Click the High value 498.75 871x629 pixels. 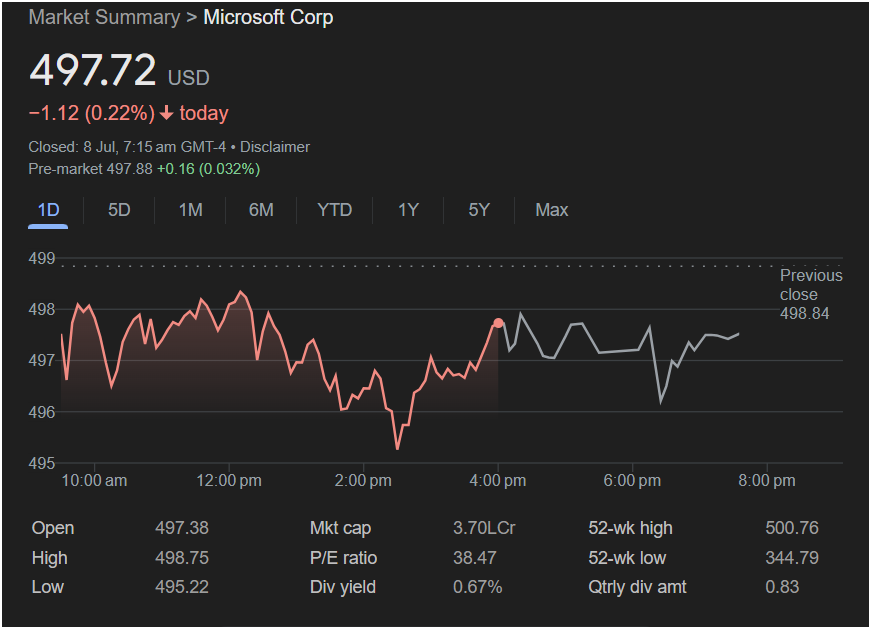coord(182,558)
